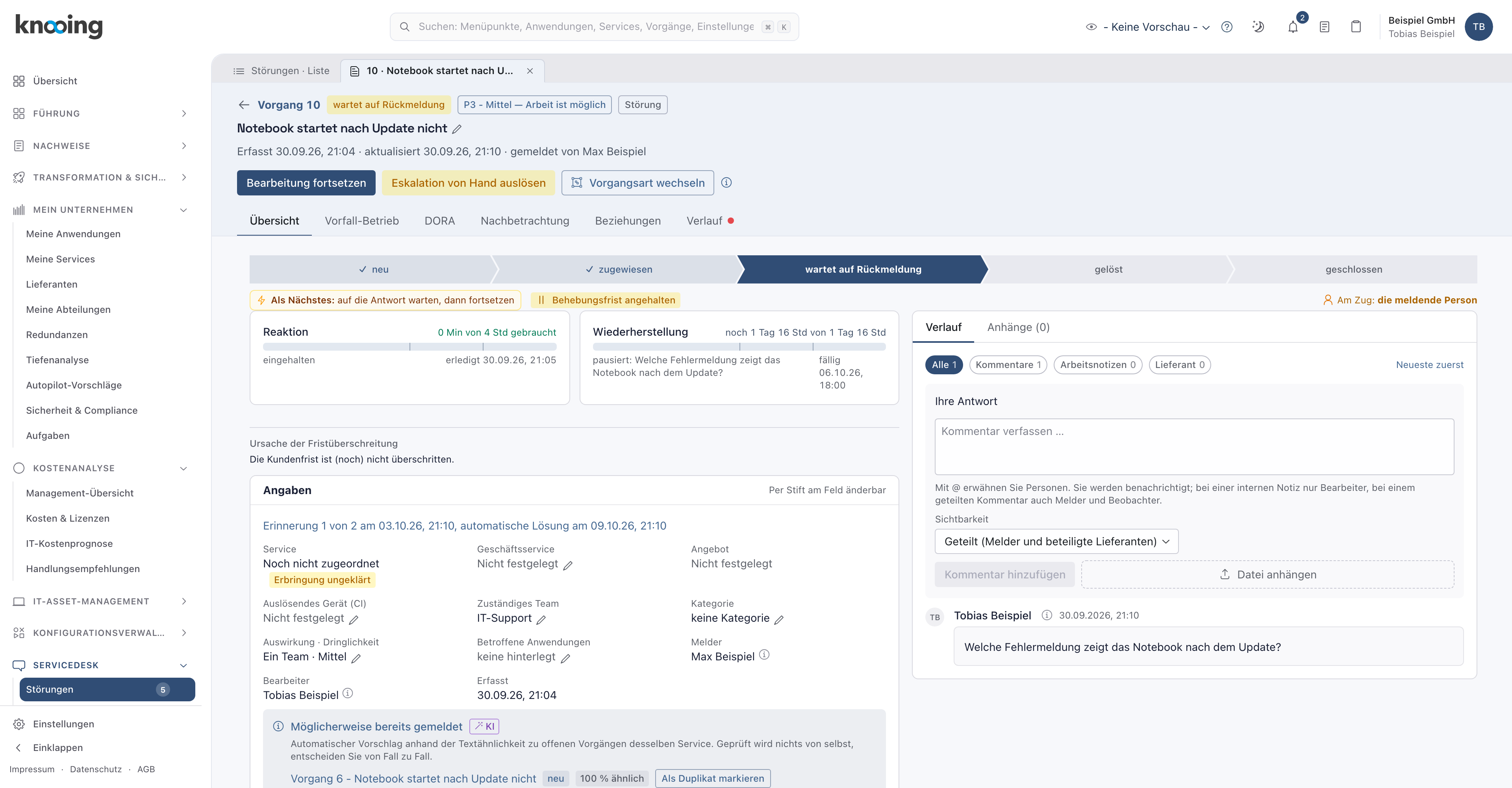Filter timeline by Alle 1
Screen dimensions: 1512x788
(x=944, y=364)
